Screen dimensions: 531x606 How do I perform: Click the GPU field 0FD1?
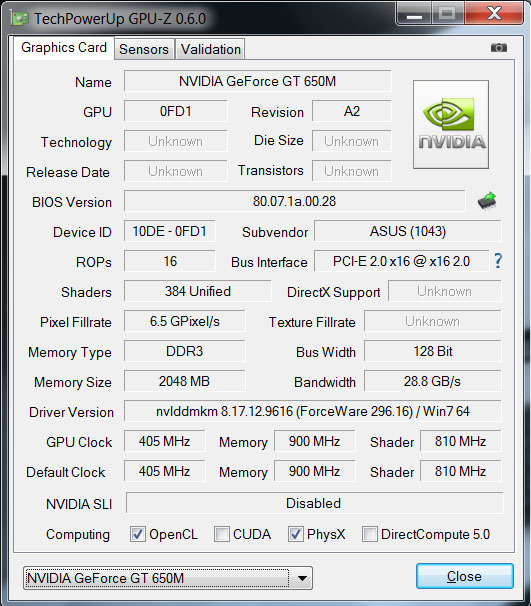tap(175, 111)
